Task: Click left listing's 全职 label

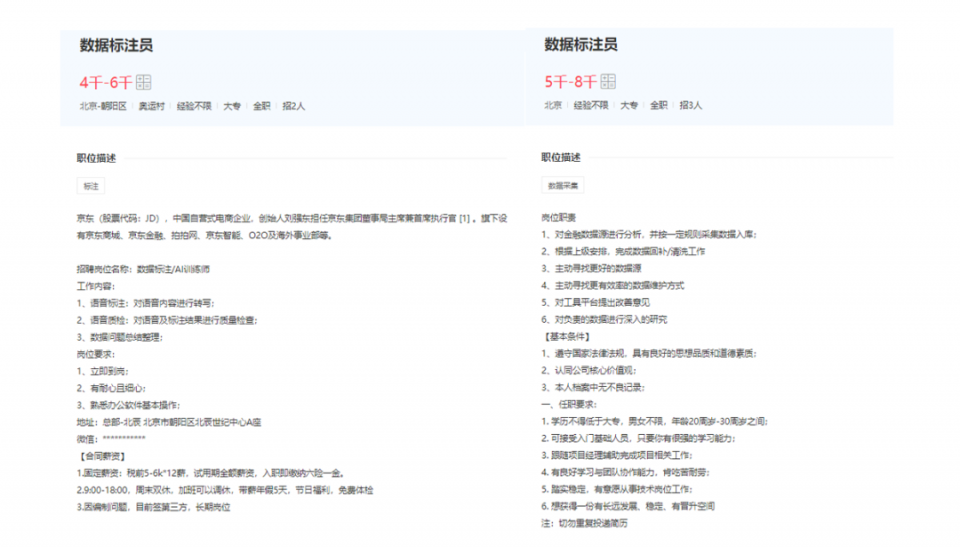Action: pyautogui.click(x=262, y=107)
